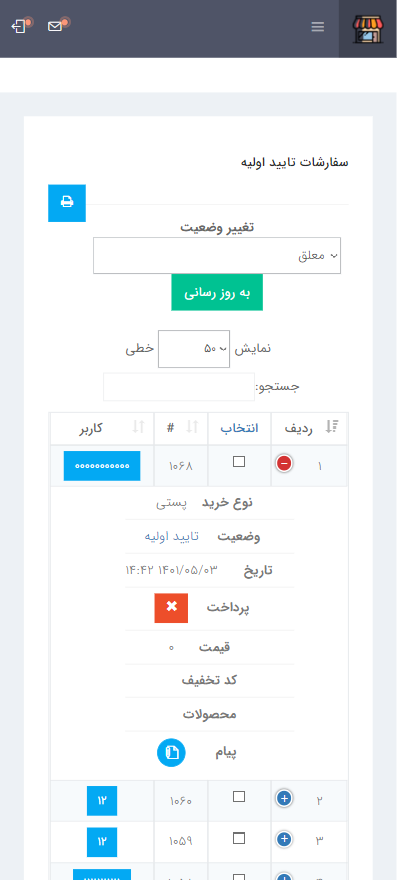Click the shop logo icon
This screenshot has width=397, height=880.
367,29
